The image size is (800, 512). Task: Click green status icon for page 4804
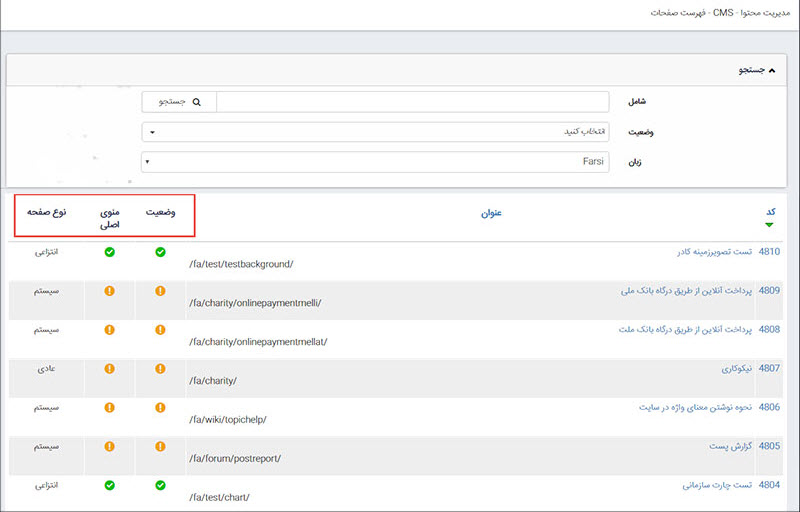tap(160, 485)
